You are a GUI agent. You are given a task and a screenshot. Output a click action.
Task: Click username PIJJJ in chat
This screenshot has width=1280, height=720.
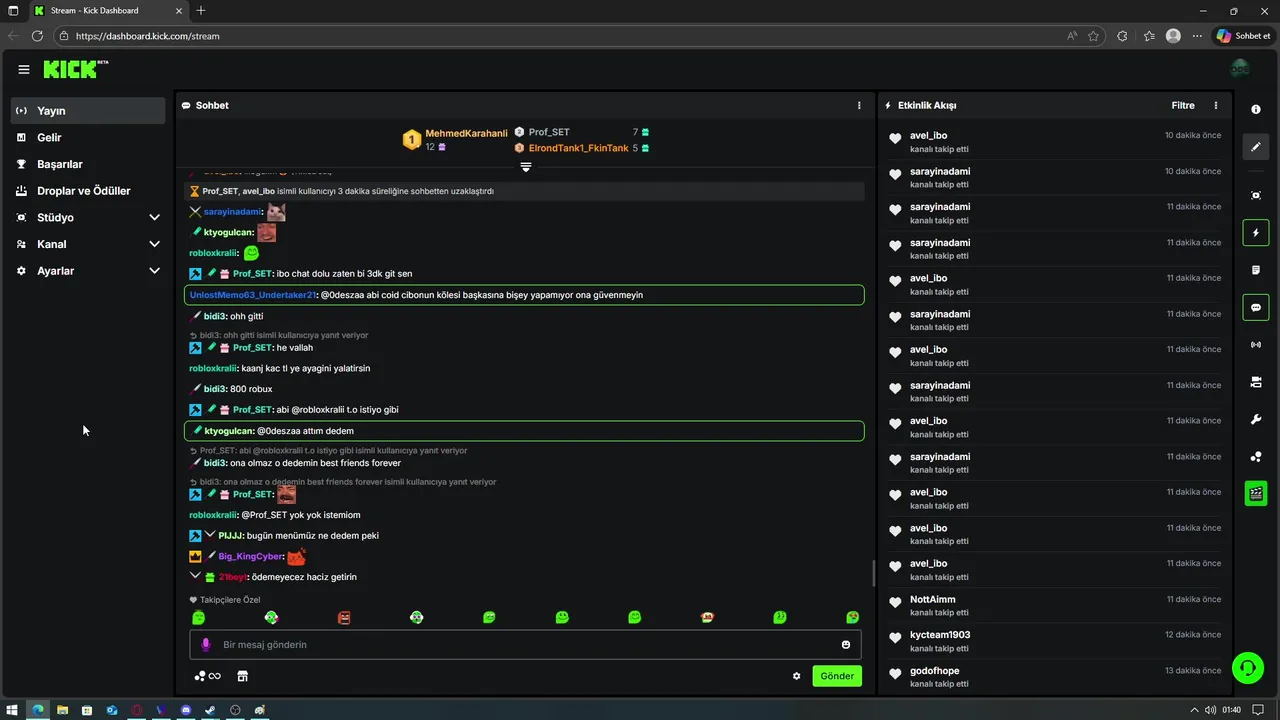231,536
